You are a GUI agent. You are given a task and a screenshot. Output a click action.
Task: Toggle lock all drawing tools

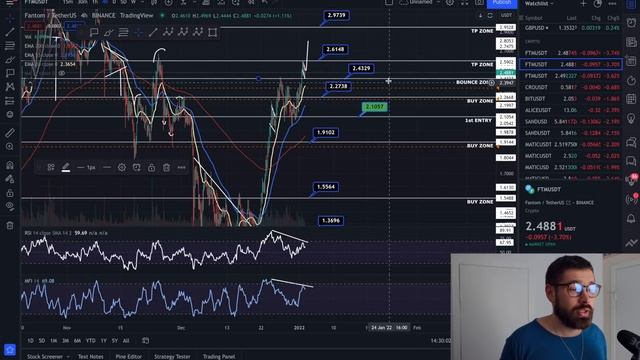(10, 193)
